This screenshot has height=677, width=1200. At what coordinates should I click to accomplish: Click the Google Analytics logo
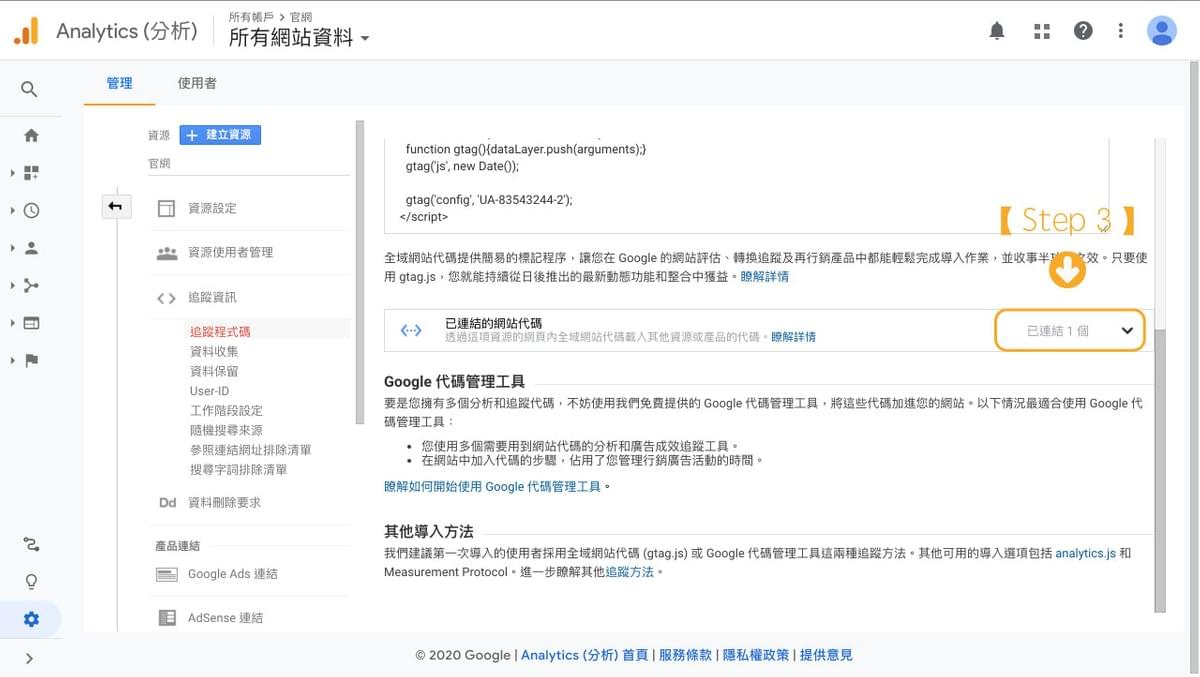[x=26, y=31]
